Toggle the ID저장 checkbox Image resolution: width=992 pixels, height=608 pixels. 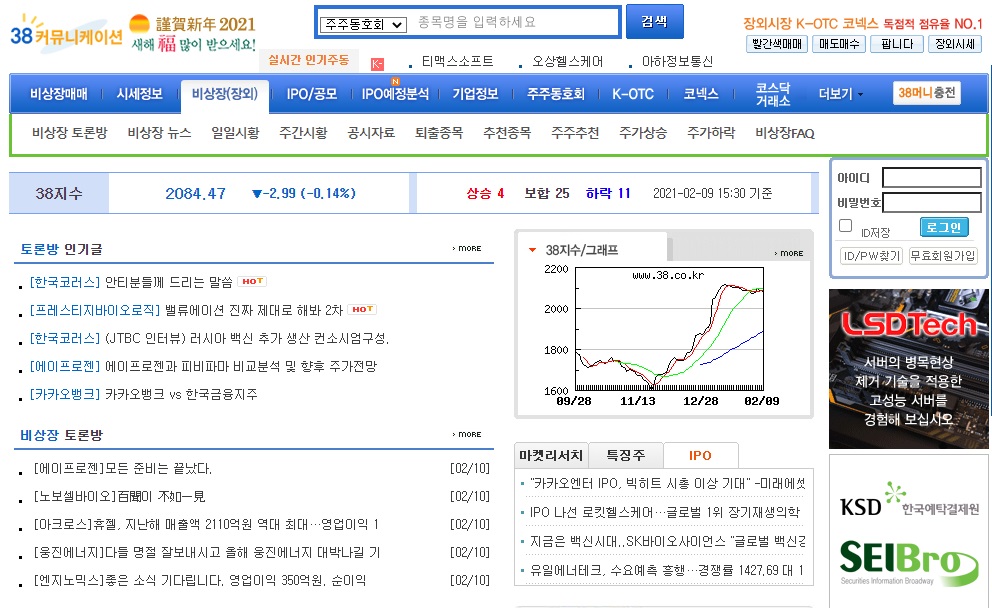(845, 226)
